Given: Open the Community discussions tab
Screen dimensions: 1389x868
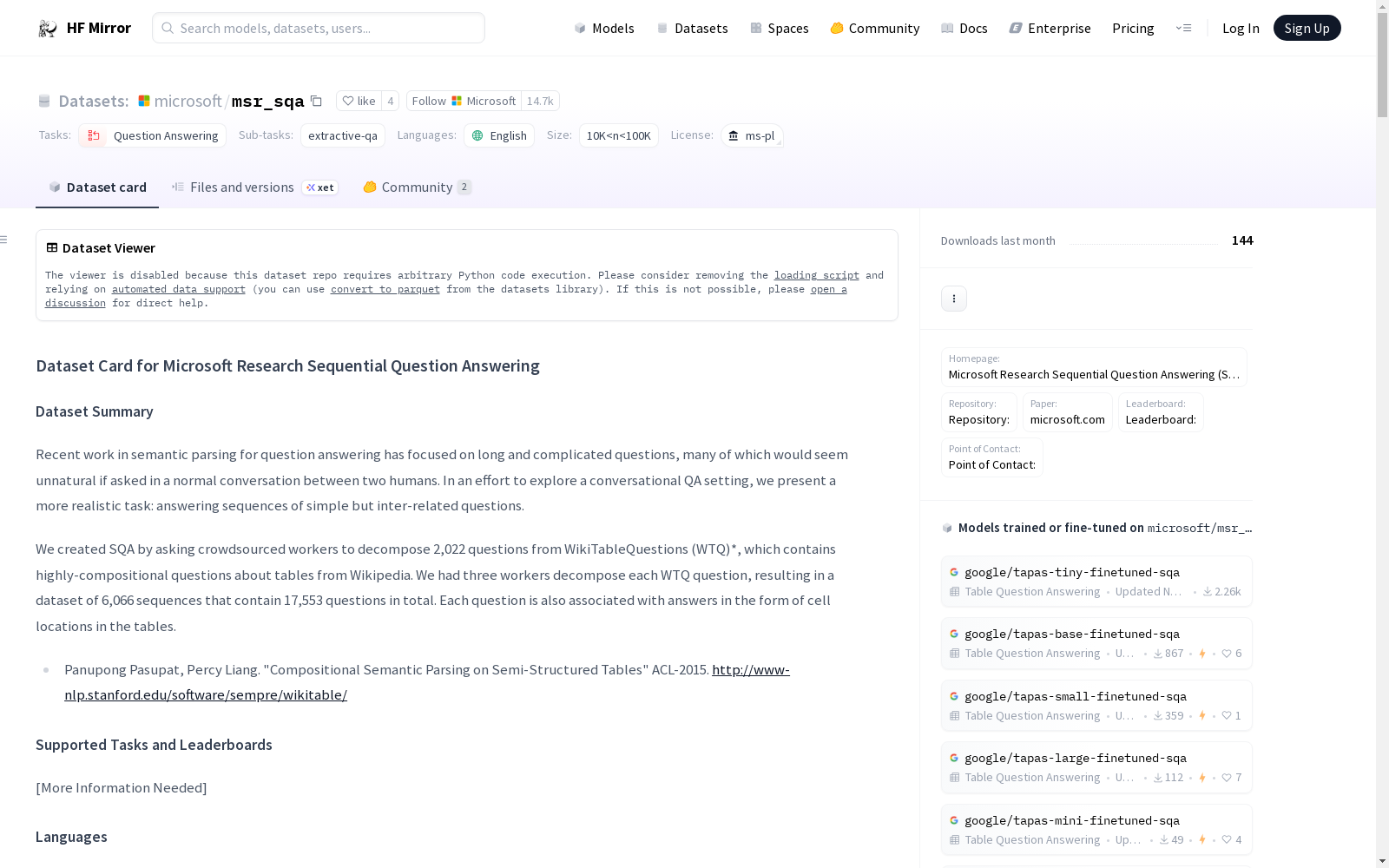Looking at the screenshot, I should [x=417, y=187].
